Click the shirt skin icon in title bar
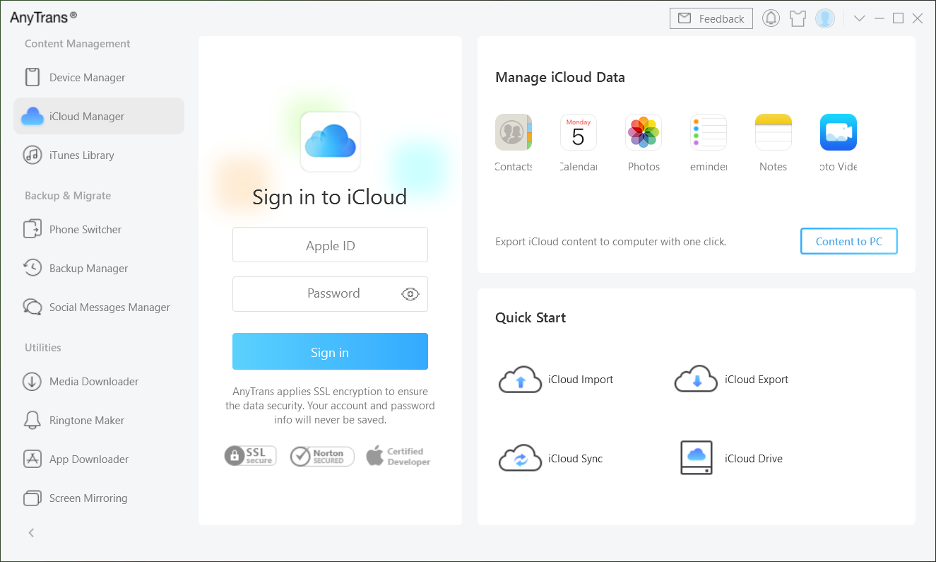Screen dimensions: 936x562 click(798, 19)
